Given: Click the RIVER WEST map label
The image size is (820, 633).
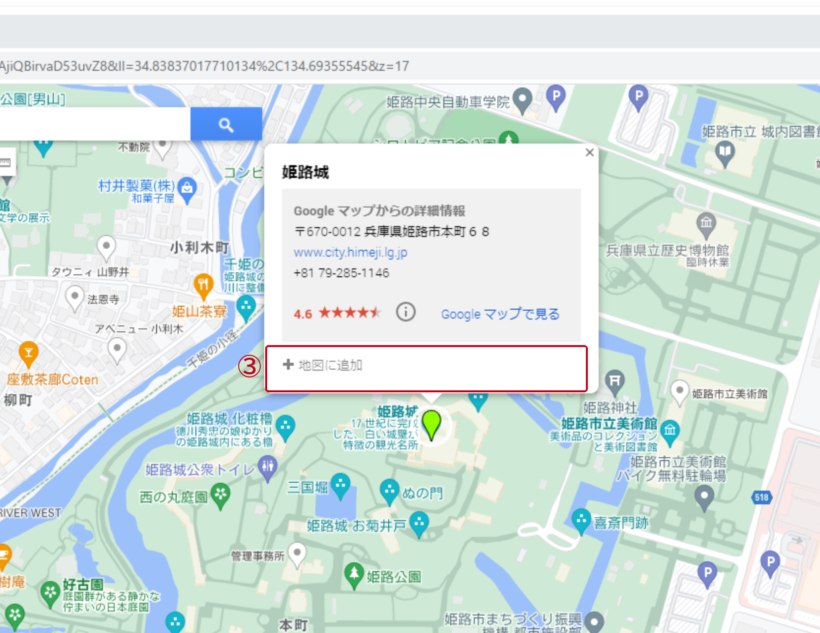Looking at the screenshot, I should pyautogui.click(x=30, y=513).
